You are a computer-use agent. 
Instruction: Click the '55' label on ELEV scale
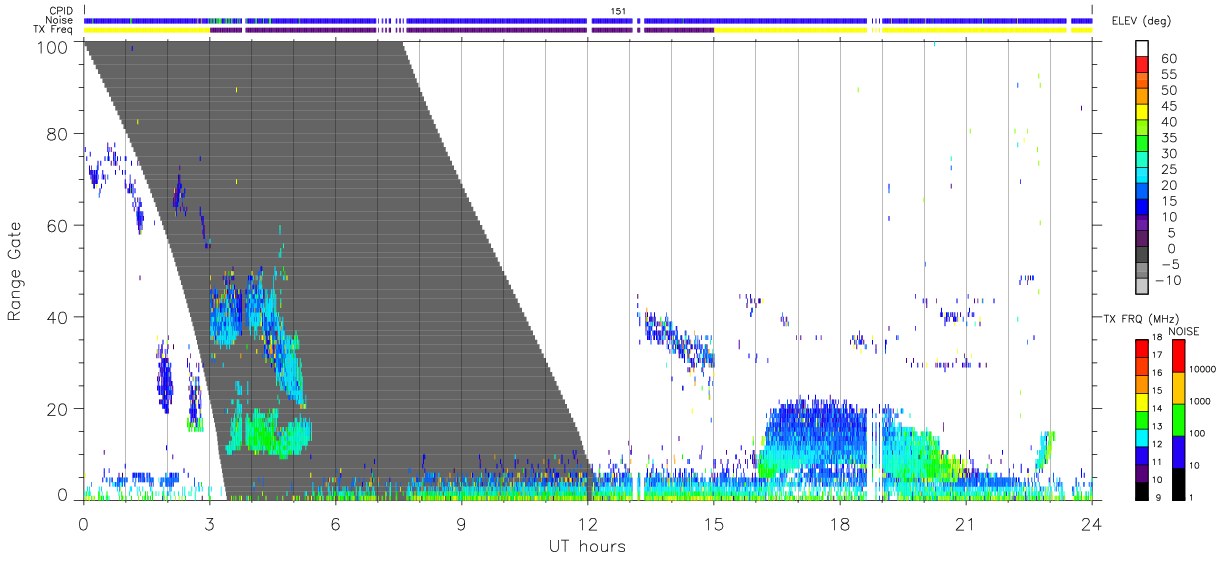[x=1167, y=75]
